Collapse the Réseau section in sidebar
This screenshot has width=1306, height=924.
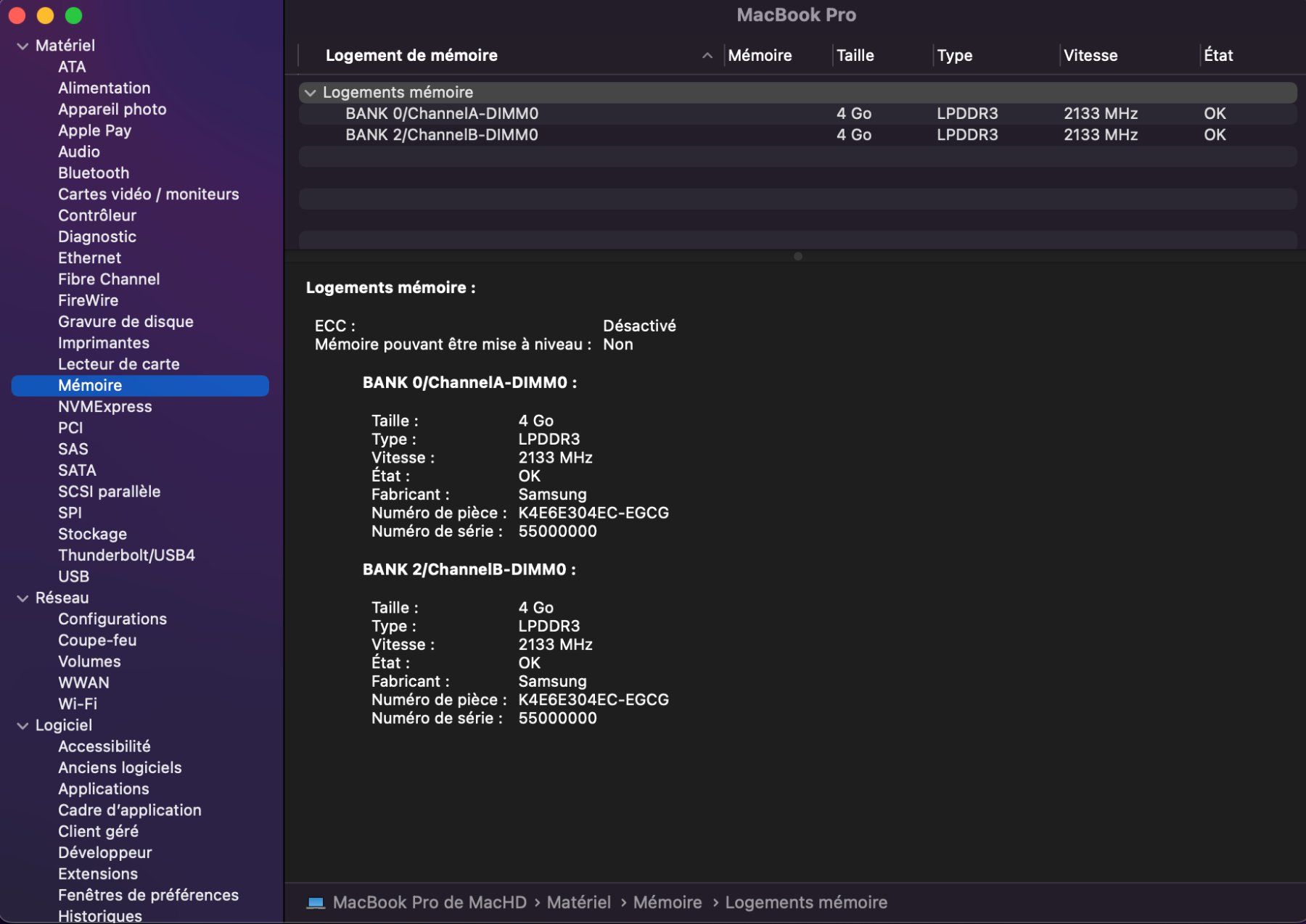[x=22, y=598]
